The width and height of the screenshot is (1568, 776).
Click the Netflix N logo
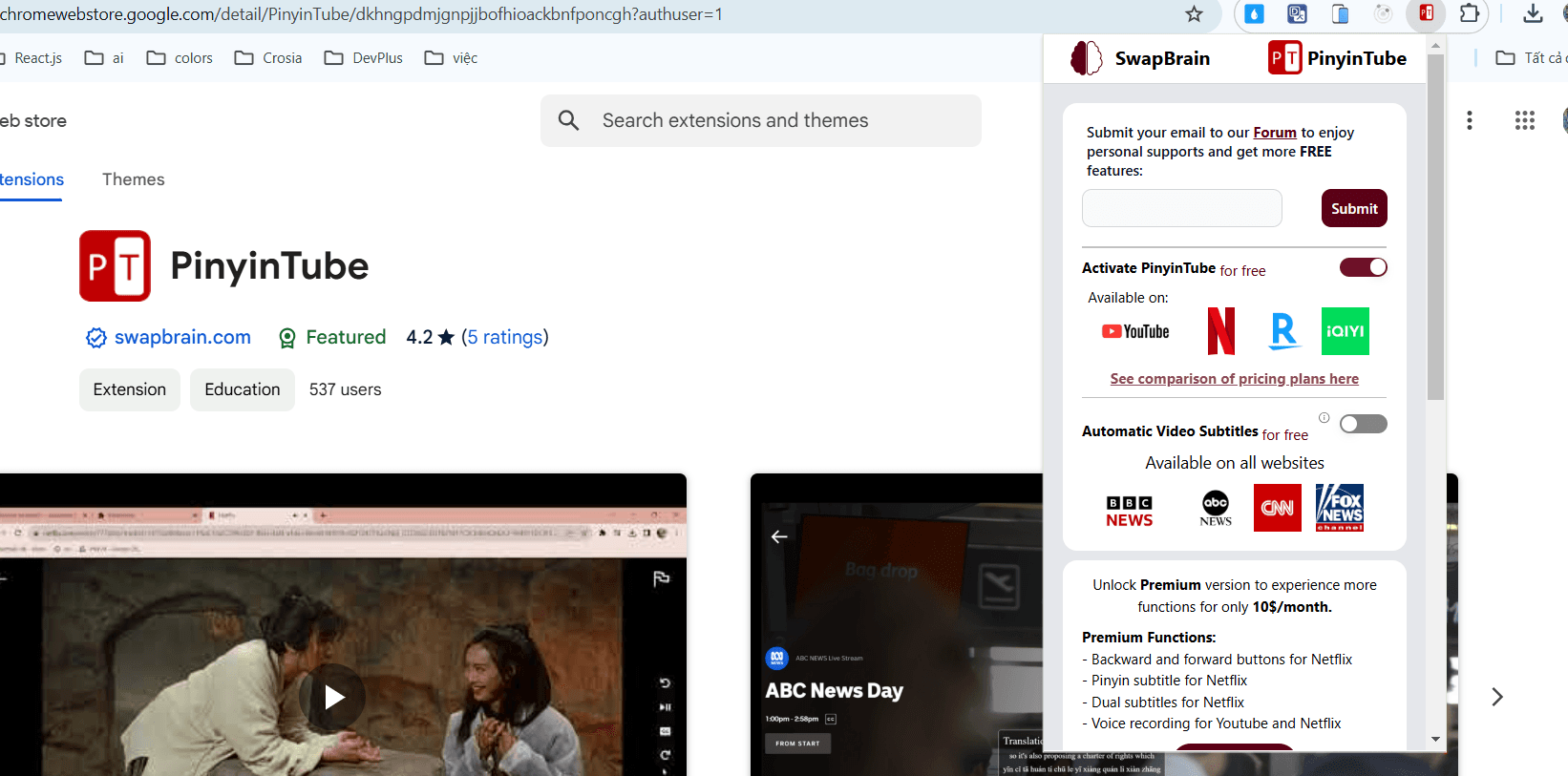1221,331
